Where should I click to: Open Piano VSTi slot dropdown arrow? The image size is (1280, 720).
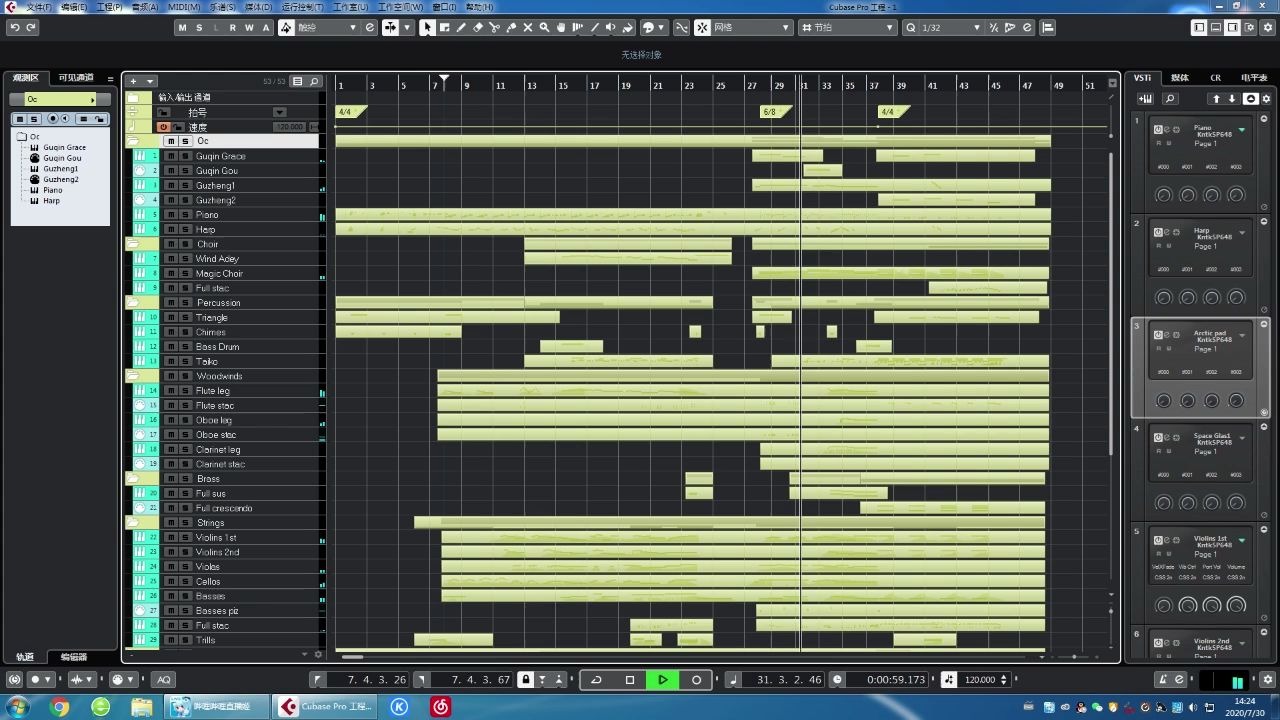[x=1242, y=129]
